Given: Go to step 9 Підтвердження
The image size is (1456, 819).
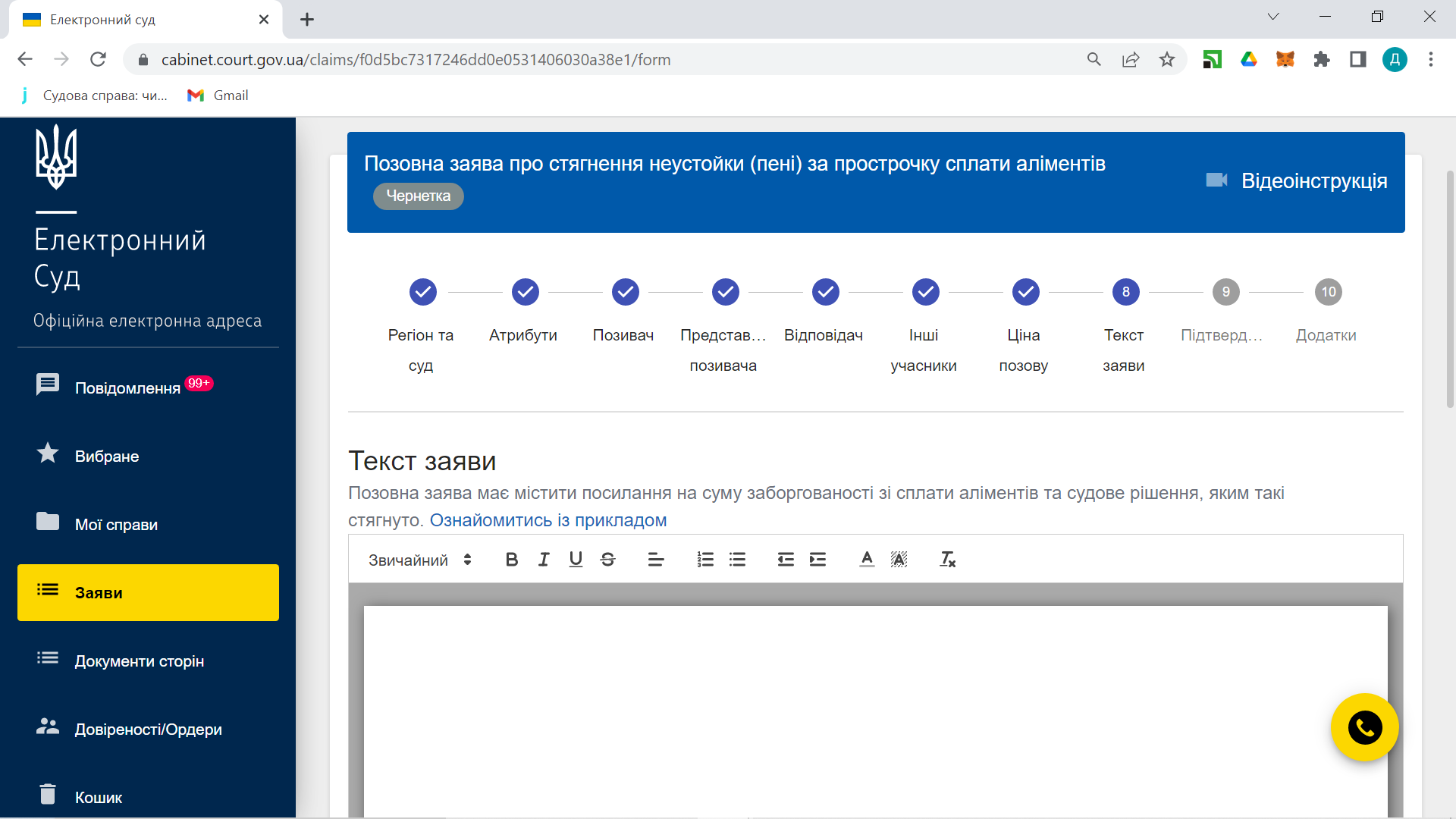Looking at the screenshot, I should [1225, 293].
